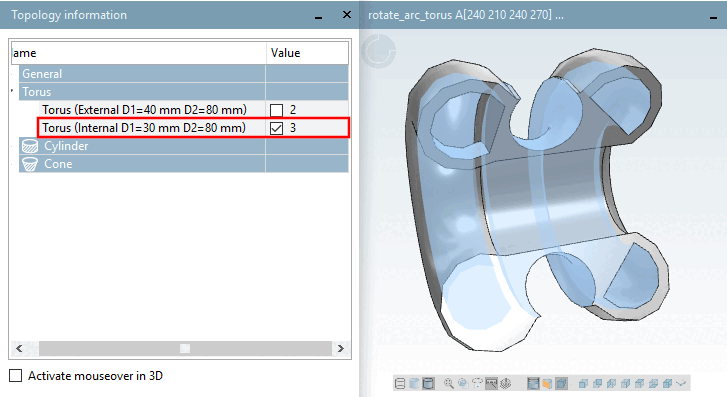Expand the General group
Image resolution: width=727 pixels, height=397 pixels.
13,74
